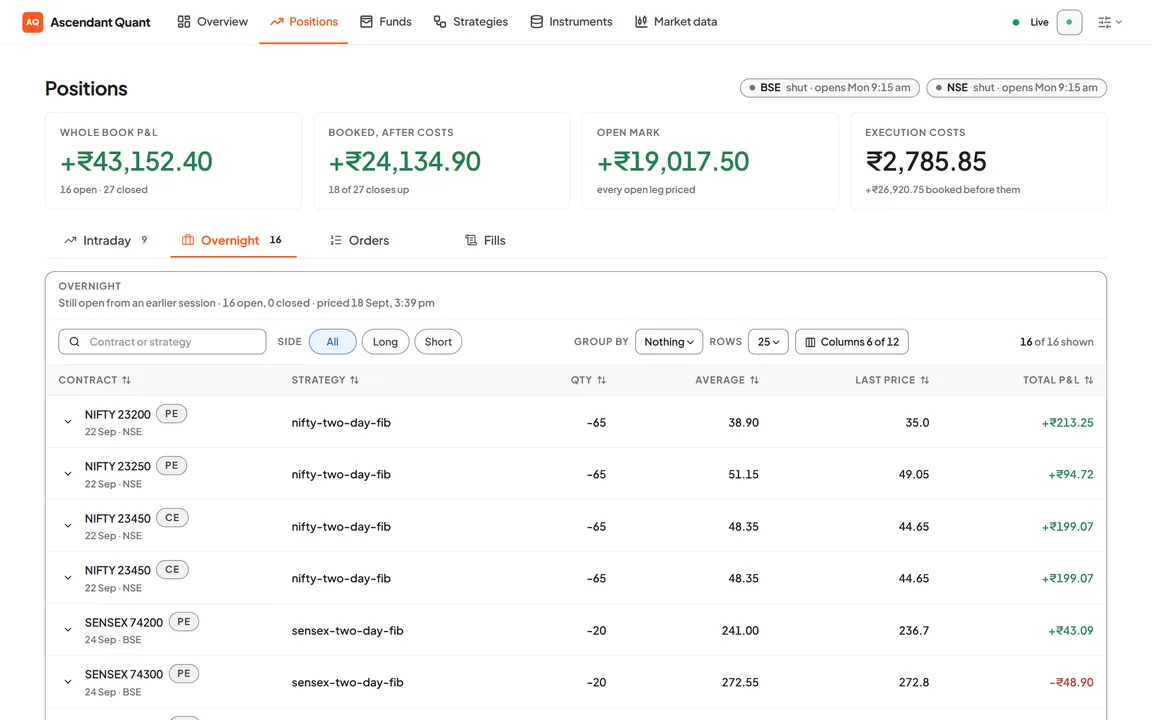Open the Orders tab
The height and width of the screenshot is (720, 1152).
360,240
